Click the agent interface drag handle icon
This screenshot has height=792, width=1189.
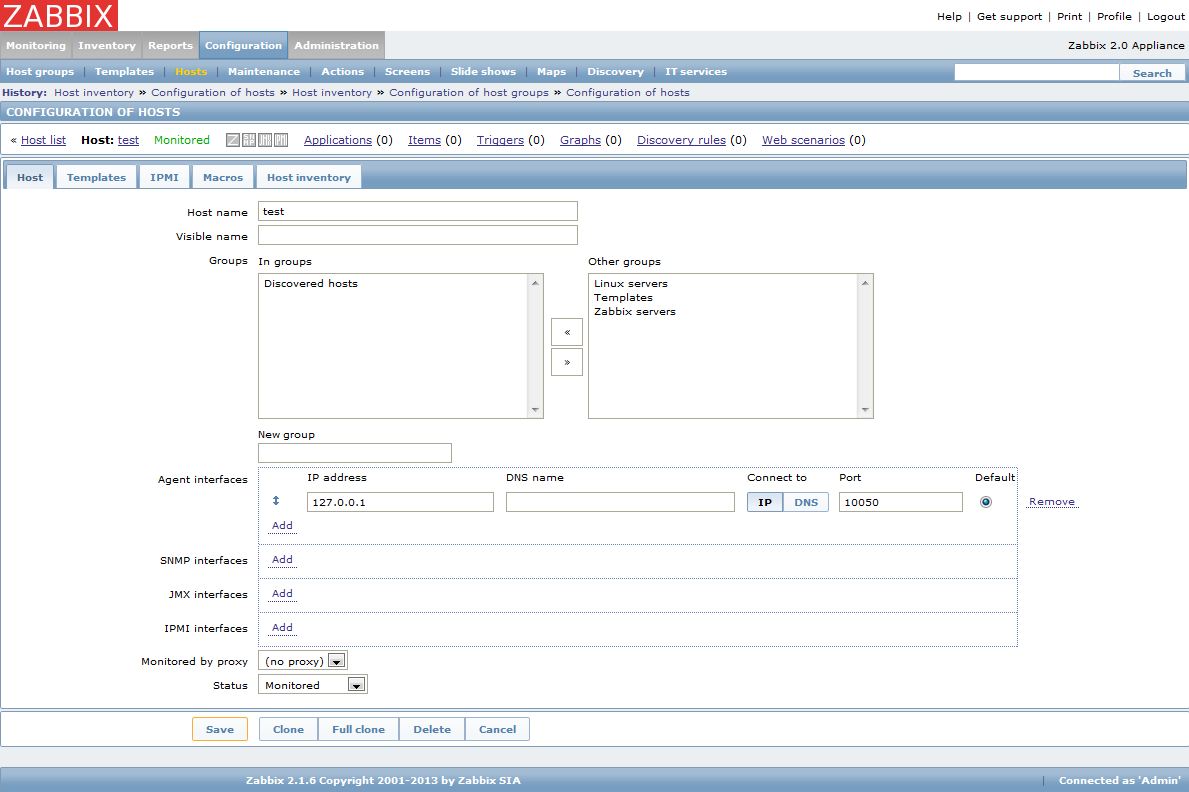[x=276, y=501]
